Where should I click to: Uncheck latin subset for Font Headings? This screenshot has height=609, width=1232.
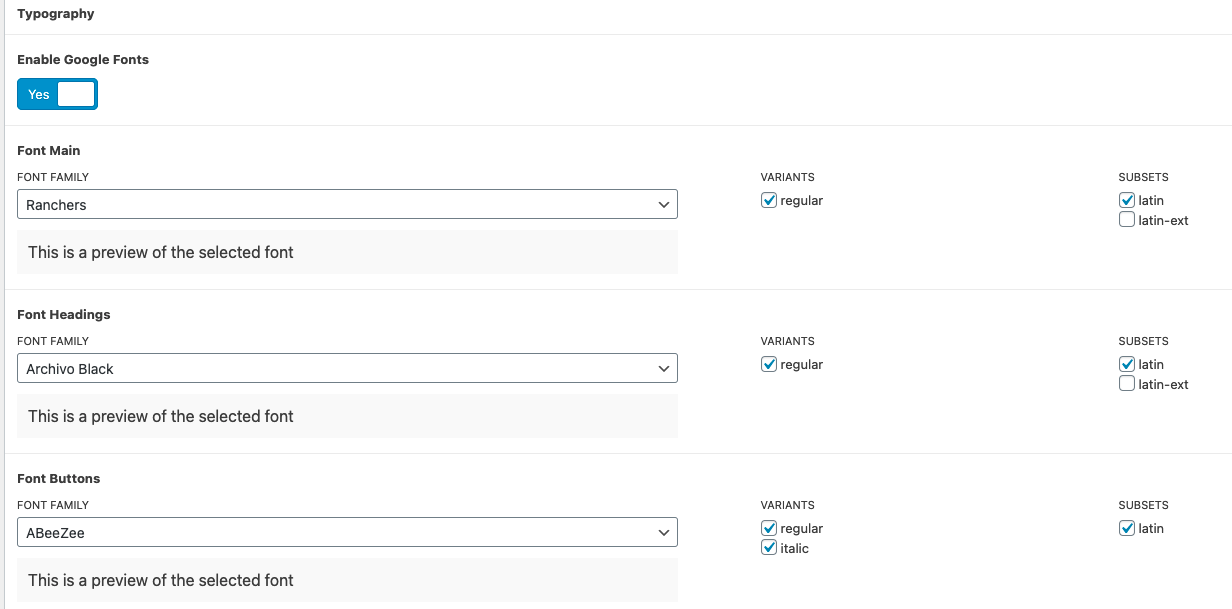1127,364
